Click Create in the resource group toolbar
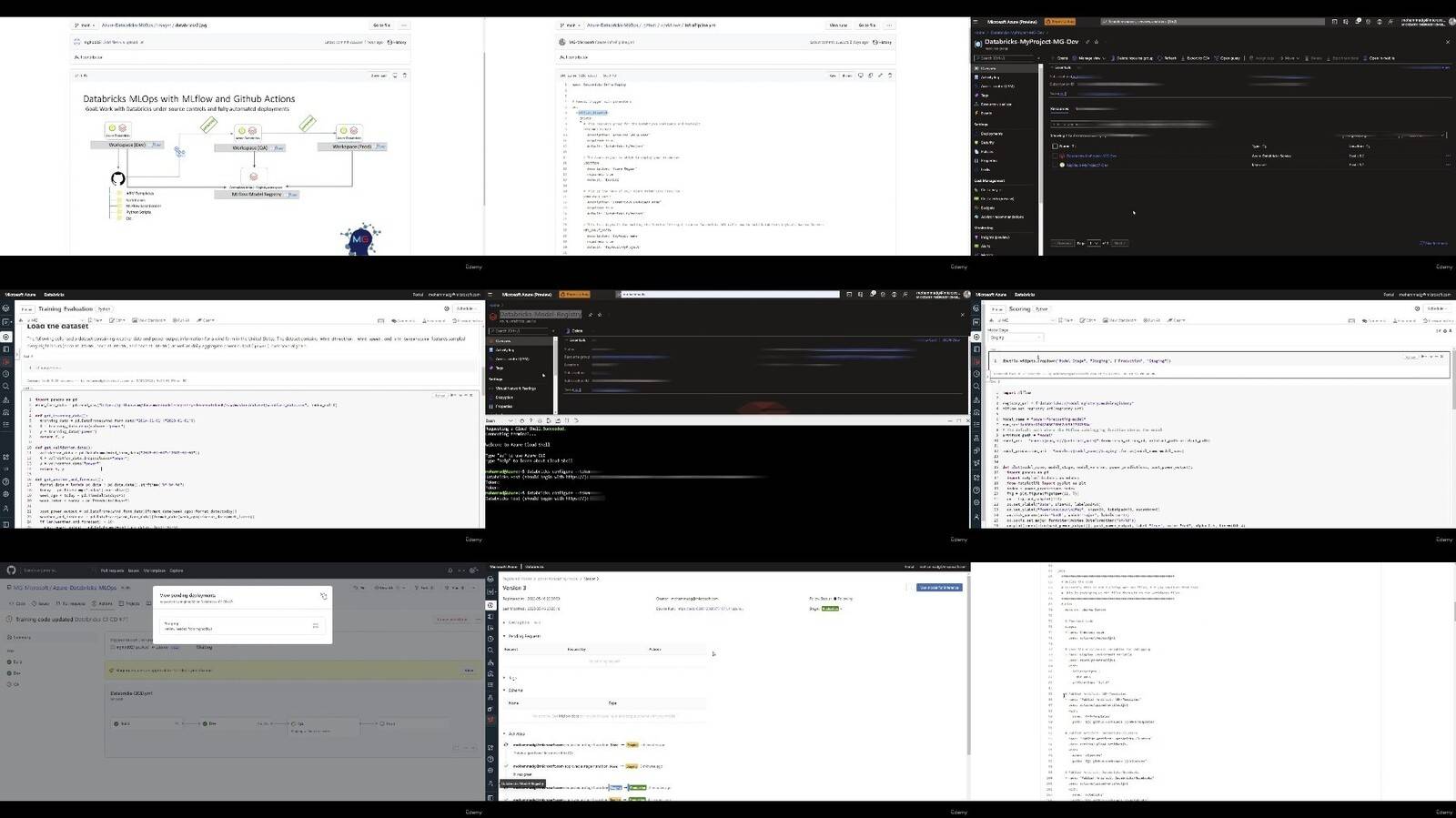The width and height of the screenshot is (1456, 818). (x=1059, y=58)
